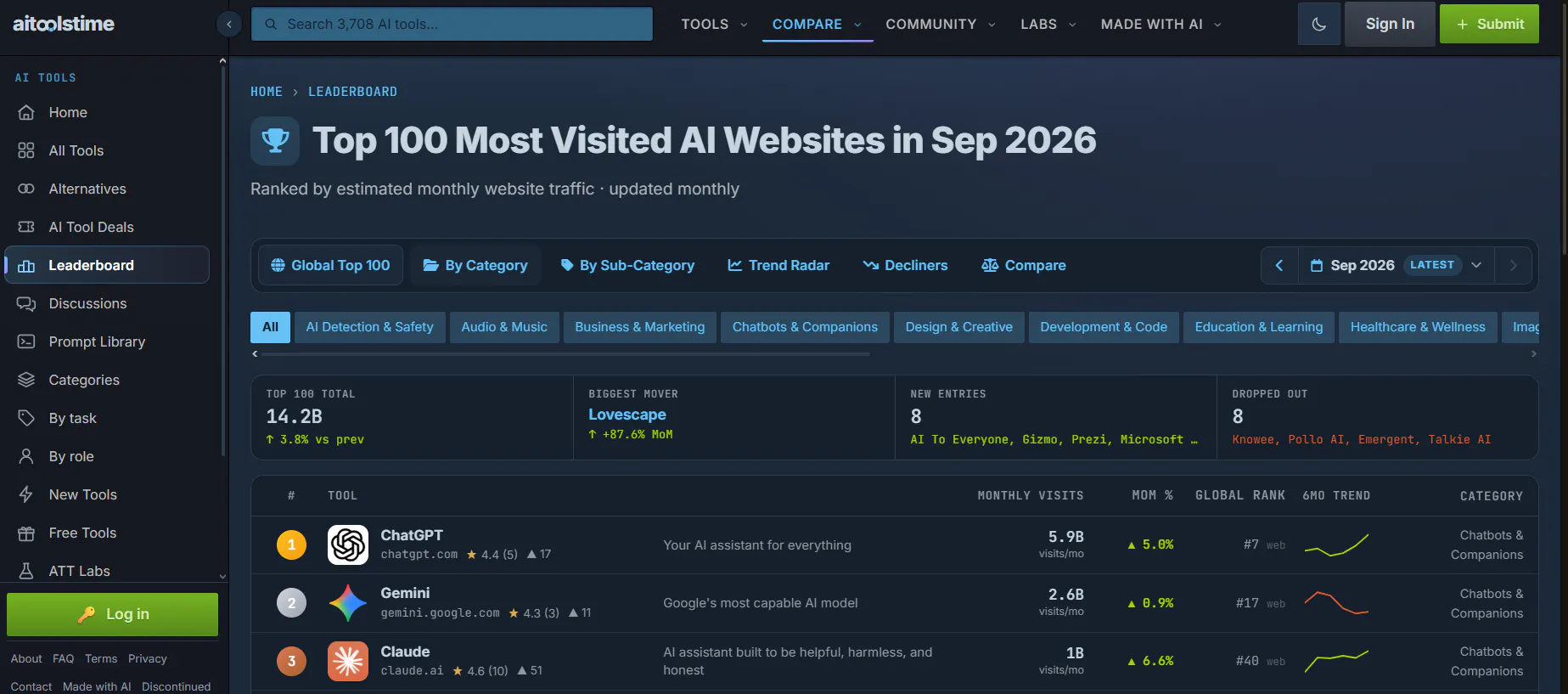Select the All category filter chip
The height and width of the screenshot is (694, 1568).
pos(270,327)
